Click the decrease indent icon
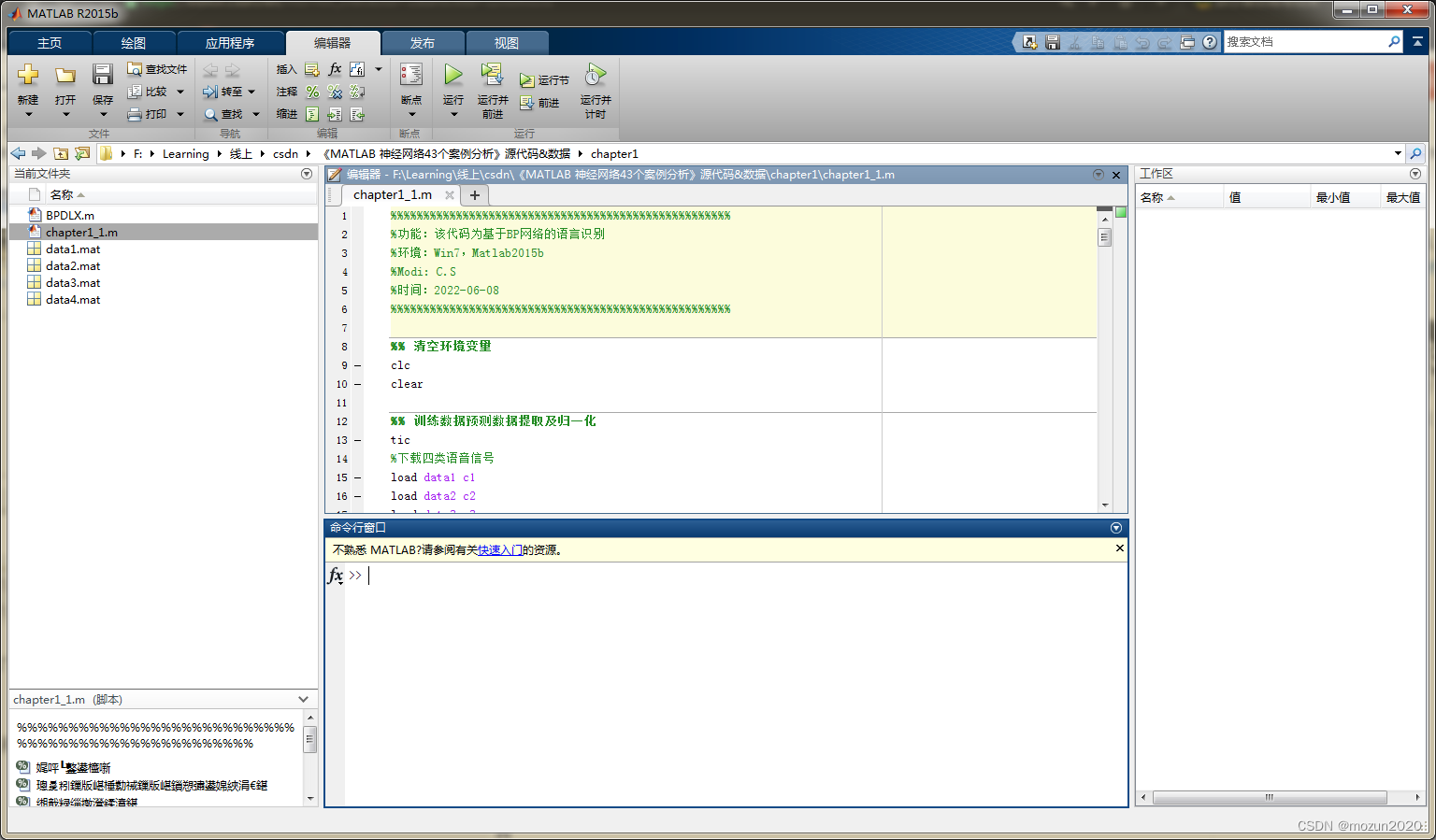The width and height of the screenshot is (1436, 840). pos(357,114)
